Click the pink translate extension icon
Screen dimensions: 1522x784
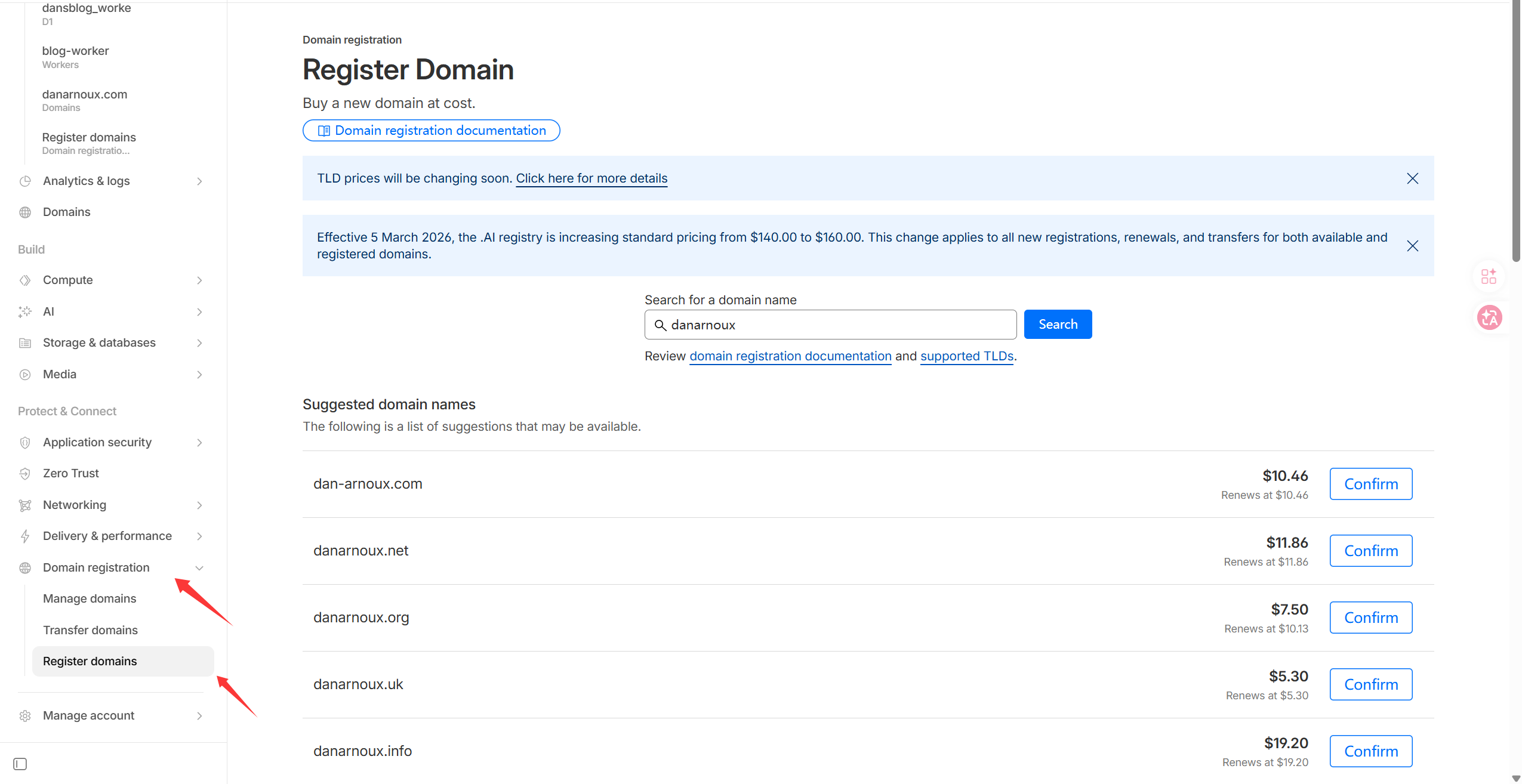1489,317
